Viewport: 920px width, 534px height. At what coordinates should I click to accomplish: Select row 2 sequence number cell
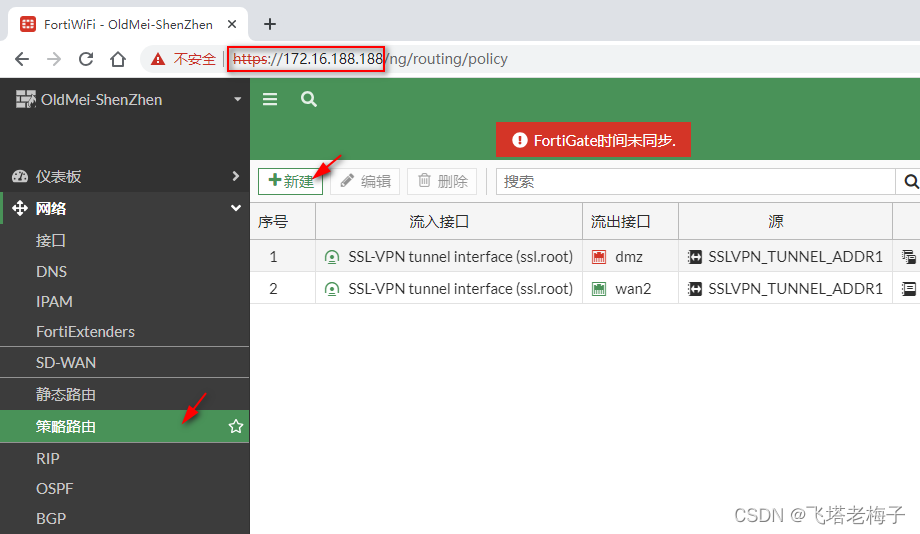pyautogui.click(x=283, y=289)
